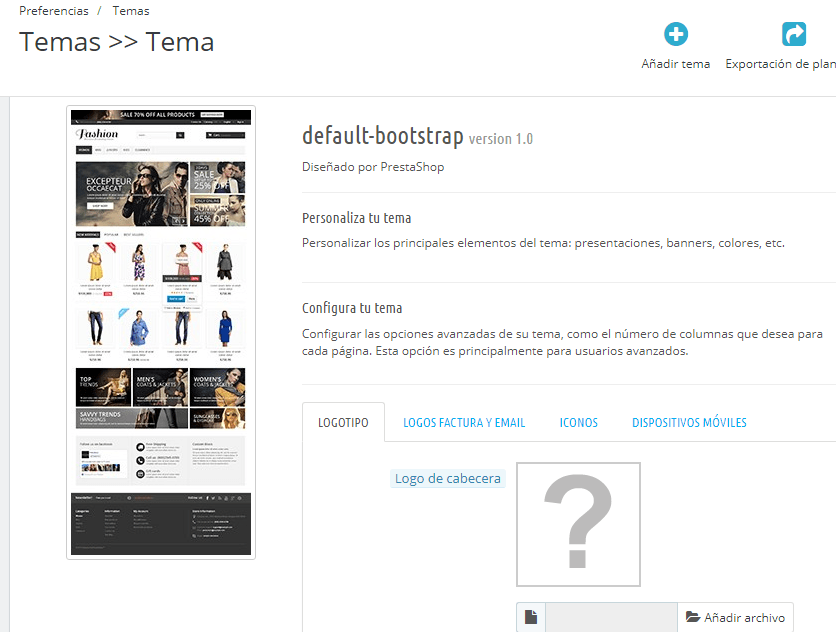Click the Preferencias breadcrumb link
Screen dimensions: 836x632
tap(54, 11)
